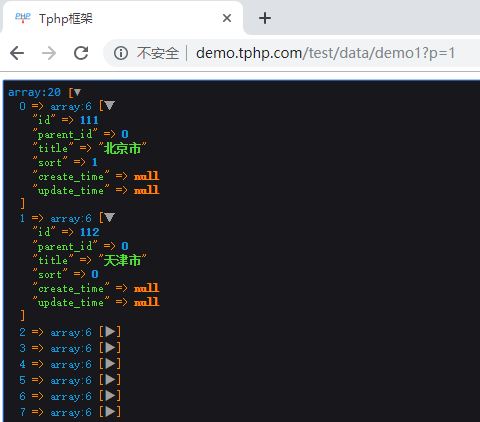The image size is (480, 422).
Task: Expand array item 3
Action: tap(110, 348)
